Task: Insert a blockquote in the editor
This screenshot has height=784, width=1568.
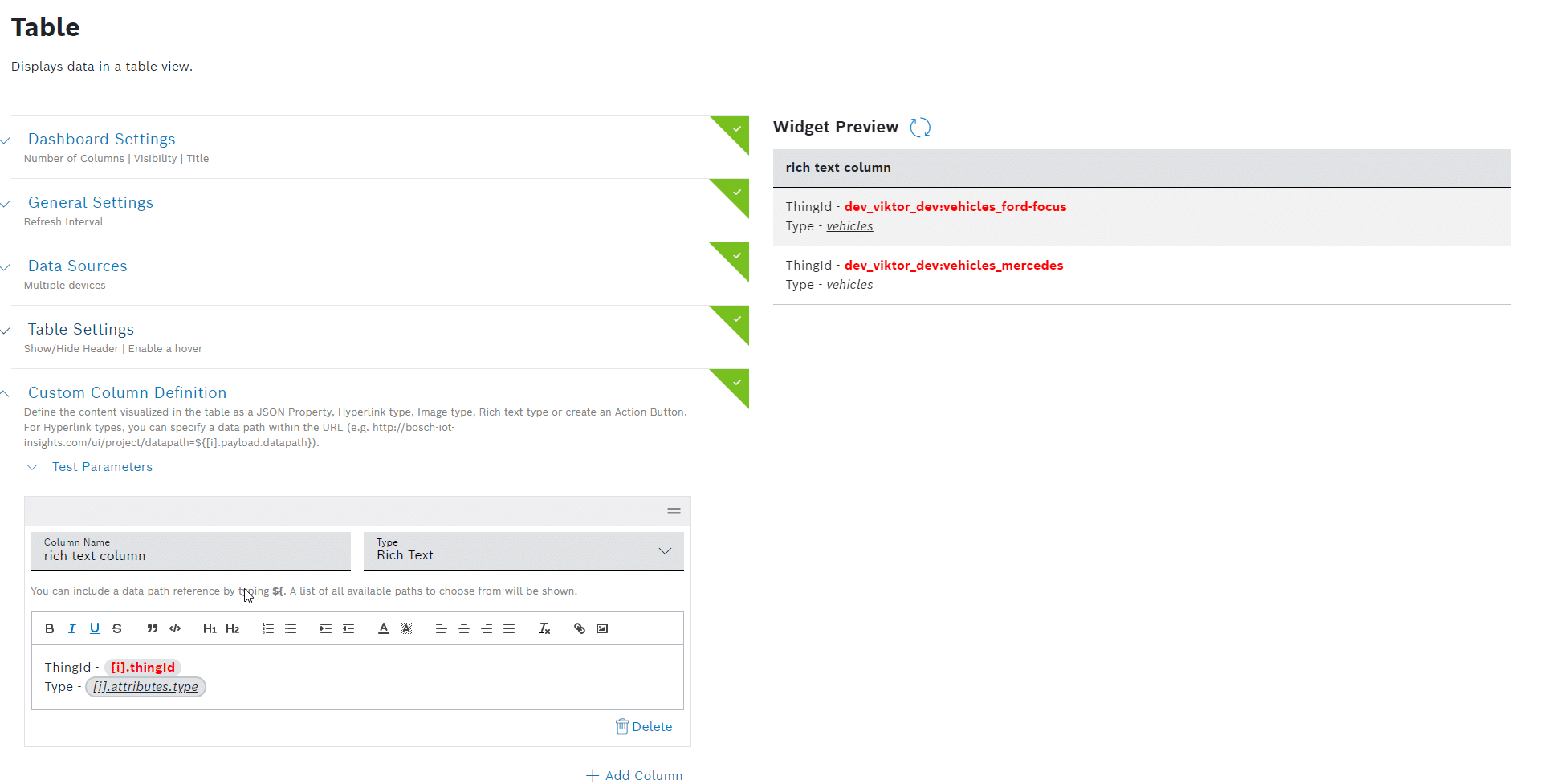Action: coord(152,628)
